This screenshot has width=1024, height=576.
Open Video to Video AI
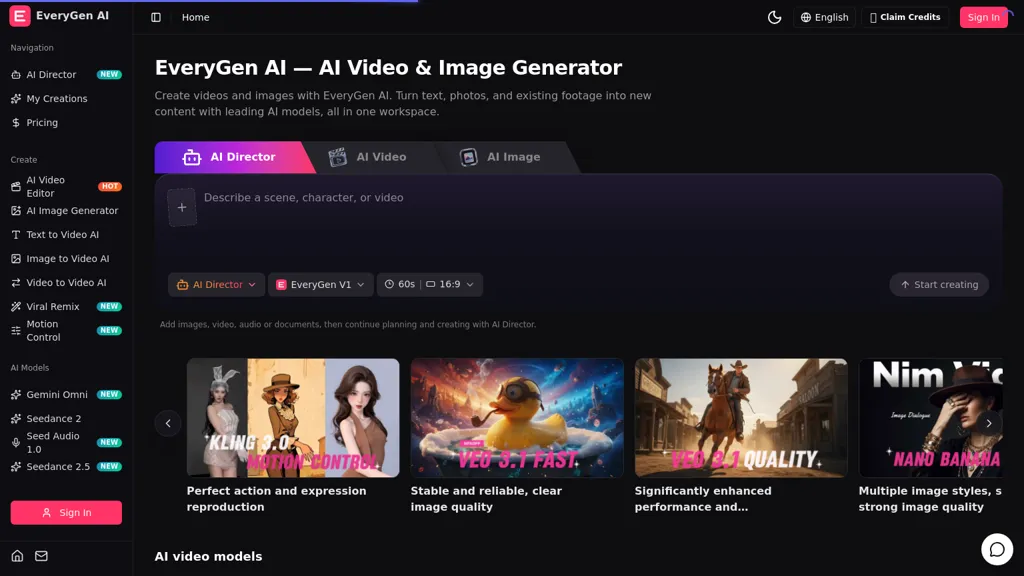66,283
